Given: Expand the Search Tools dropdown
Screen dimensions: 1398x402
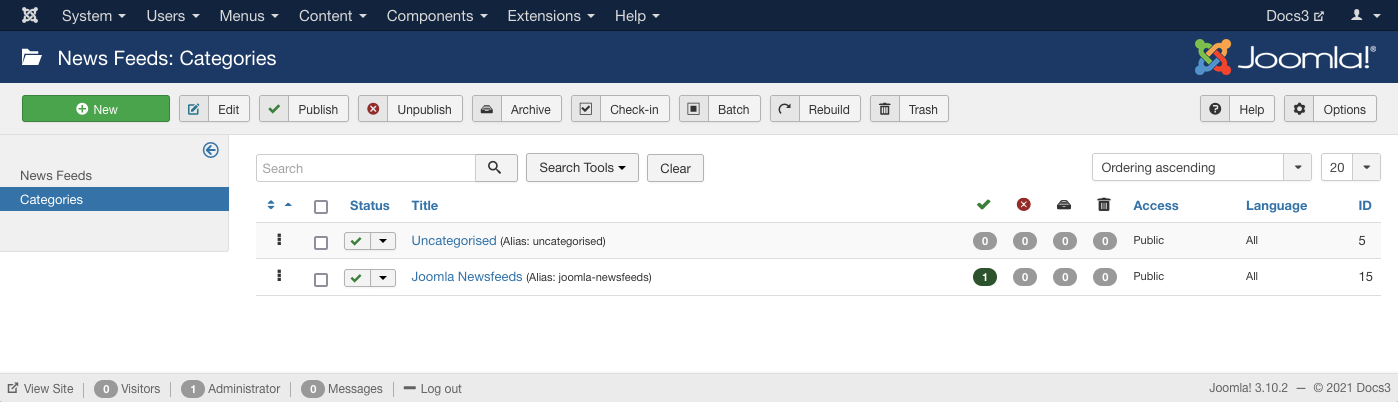Looking at the screenshot, I should [582, 168].
